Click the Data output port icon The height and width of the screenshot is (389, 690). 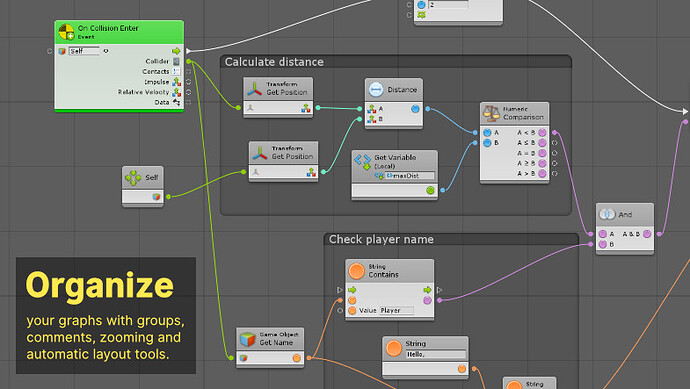pos(176,102)
